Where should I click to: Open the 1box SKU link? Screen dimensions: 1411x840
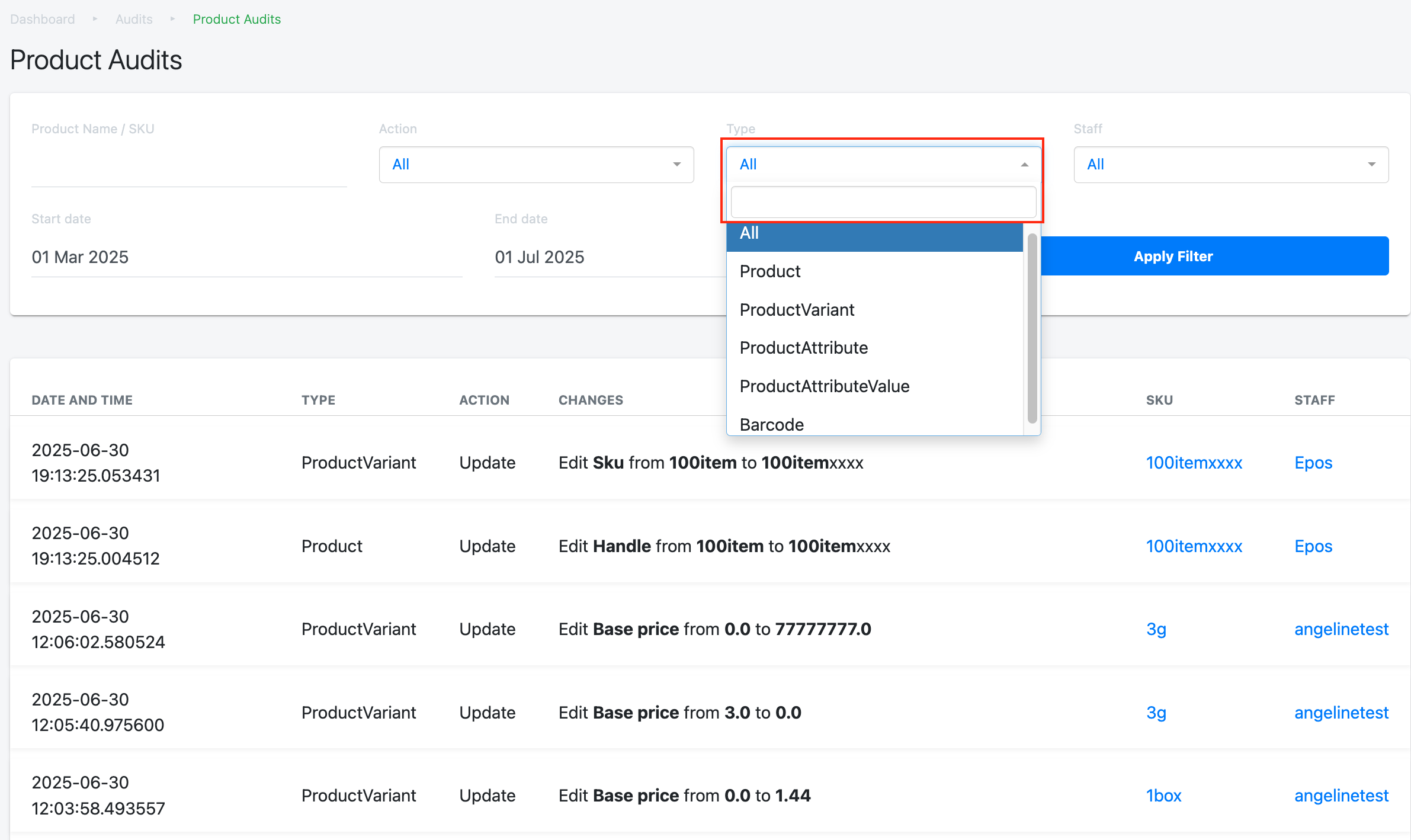(x=1163, y=796)
